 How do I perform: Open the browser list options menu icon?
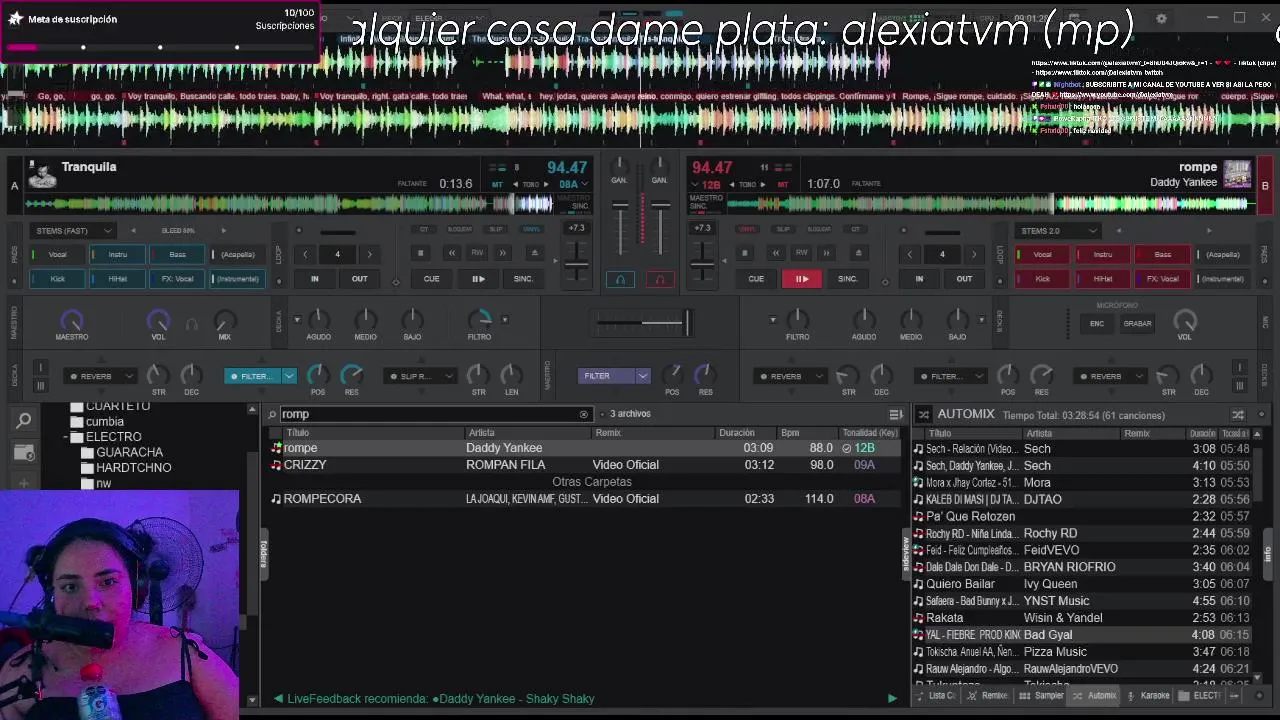click(896, 414)
